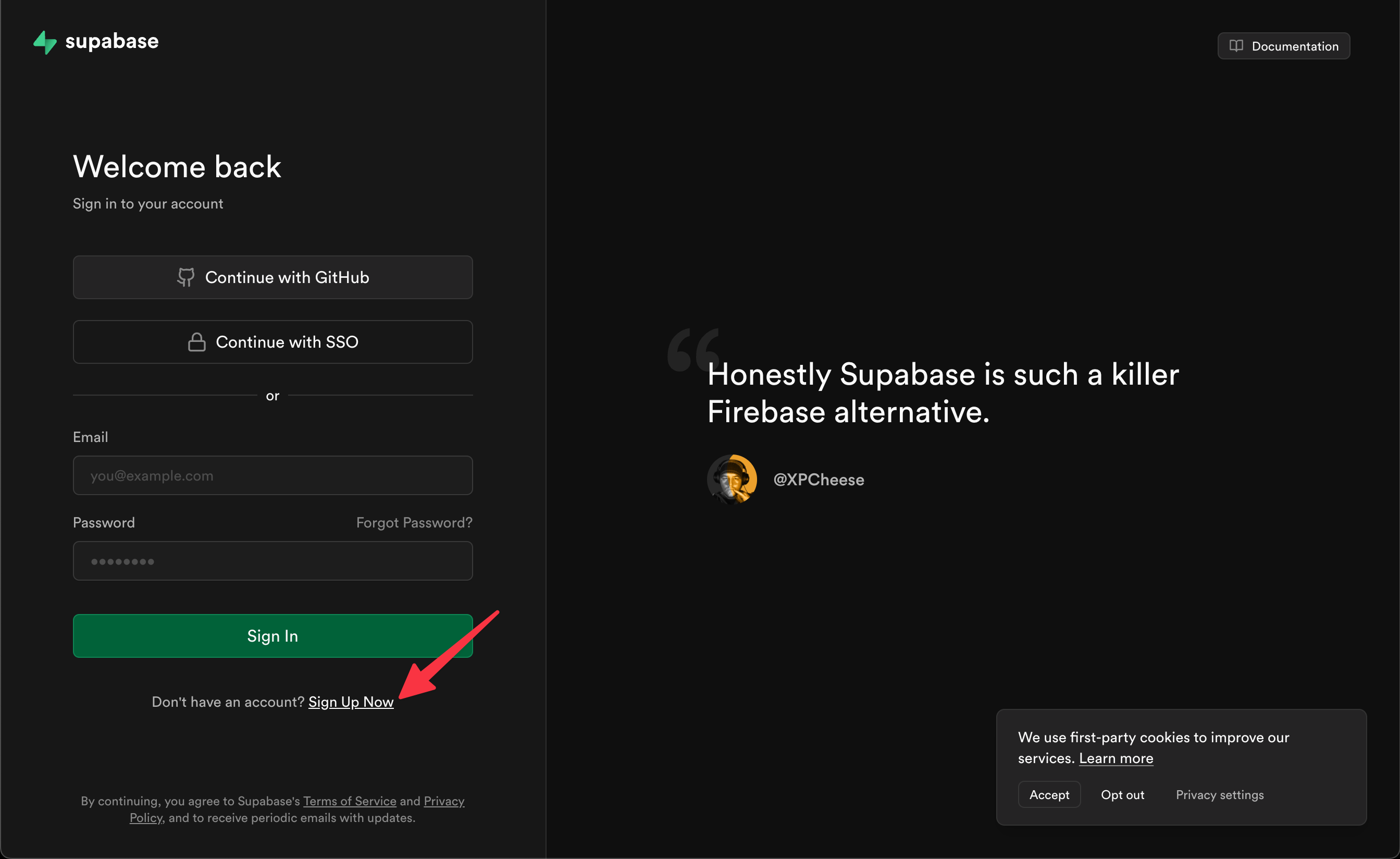
Task: Click the @XPCheese avatar photo
Action: (x=732, y=479)
